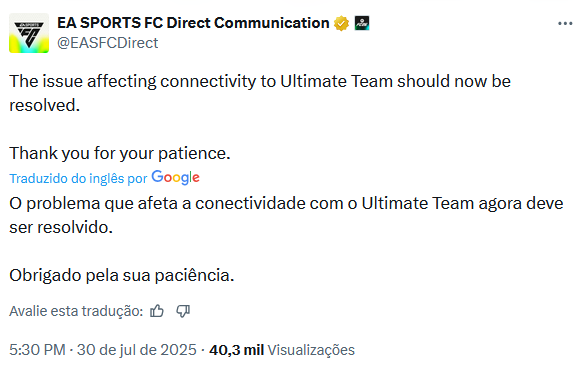This screenshot has height=366, width=584.
Task: Click the 'Obrigado pela sua paciência.' line
Action: click(x=122, y=276)
